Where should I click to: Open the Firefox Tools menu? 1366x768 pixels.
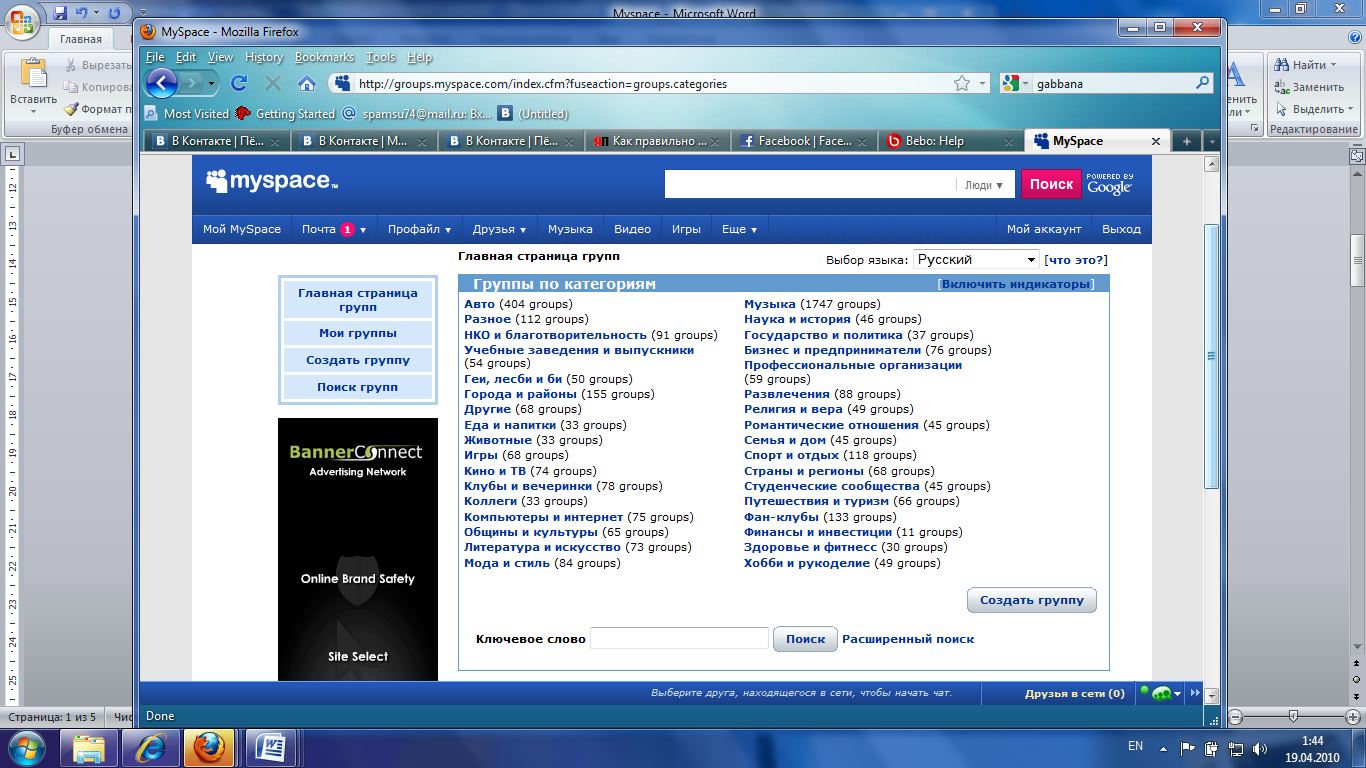coord(381,57)
